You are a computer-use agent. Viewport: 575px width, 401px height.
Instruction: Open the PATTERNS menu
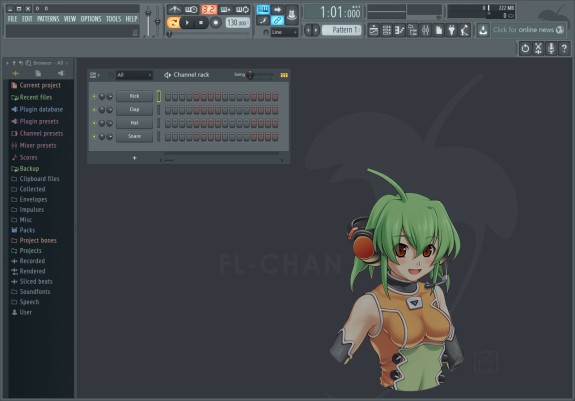pos(48,19)
